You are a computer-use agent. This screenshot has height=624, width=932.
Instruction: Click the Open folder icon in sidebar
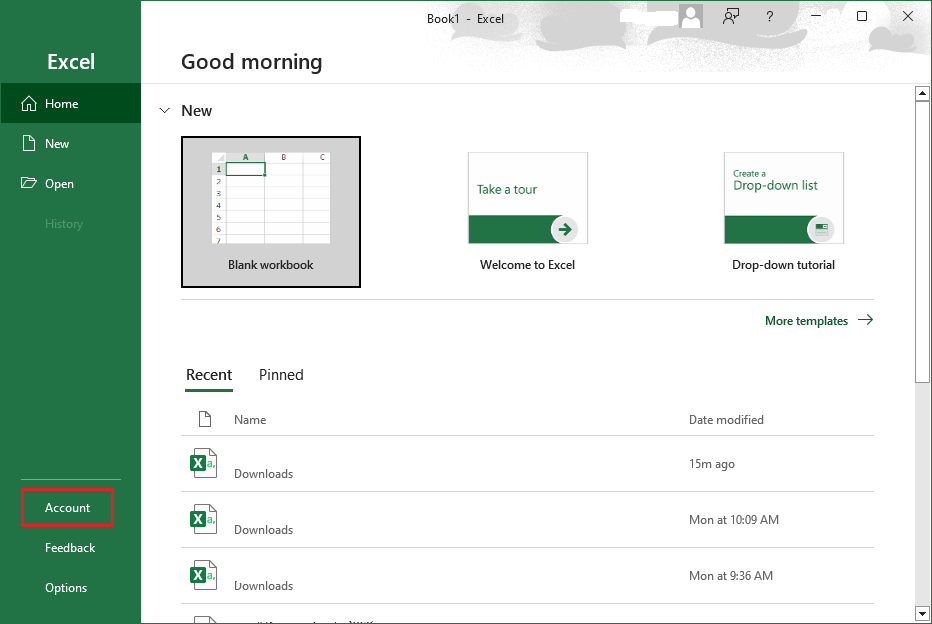click(x=29, y=184)
